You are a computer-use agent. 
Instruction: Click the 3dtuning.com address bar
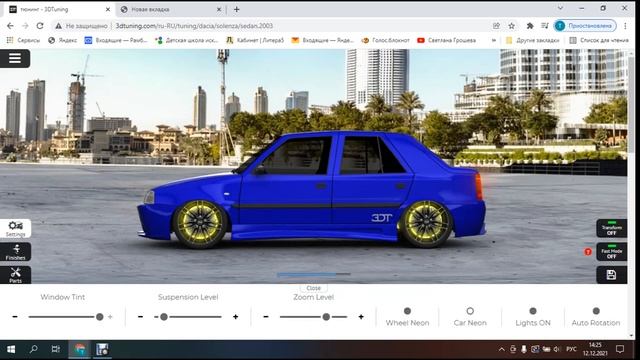[x=194, y=26]
